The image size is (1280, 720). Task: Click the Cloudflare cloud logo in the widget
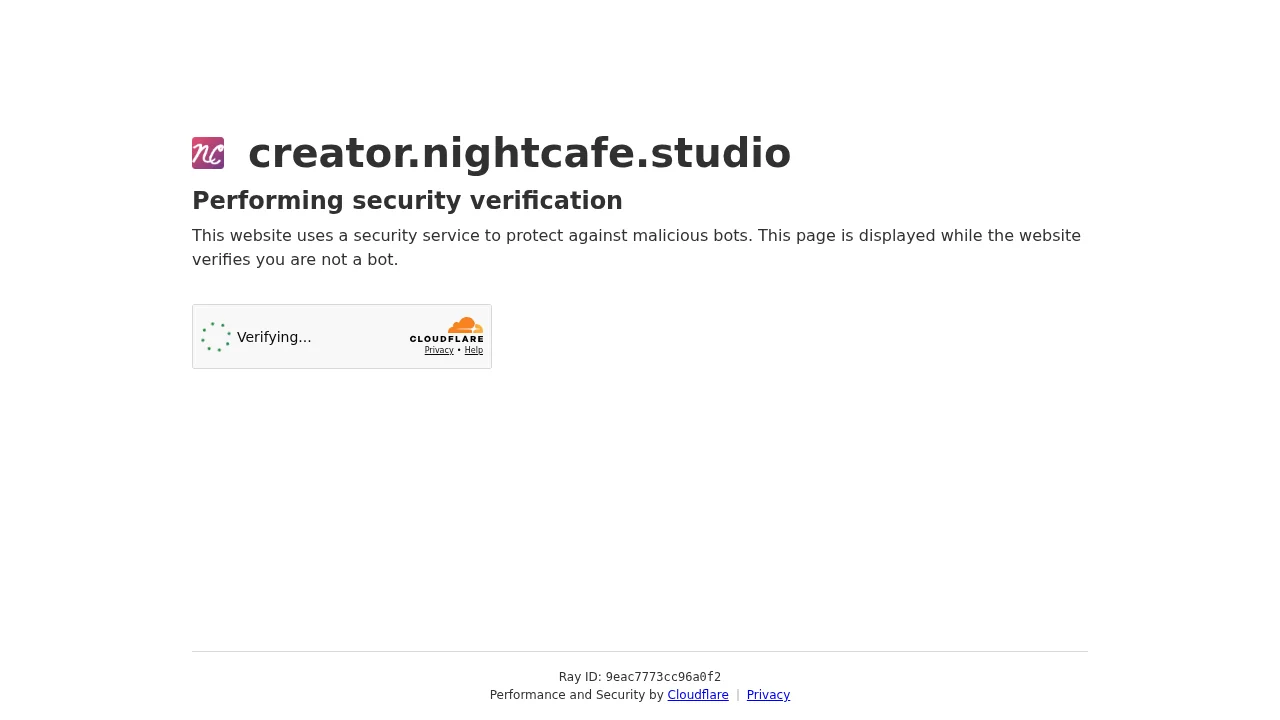pos(464,325)
